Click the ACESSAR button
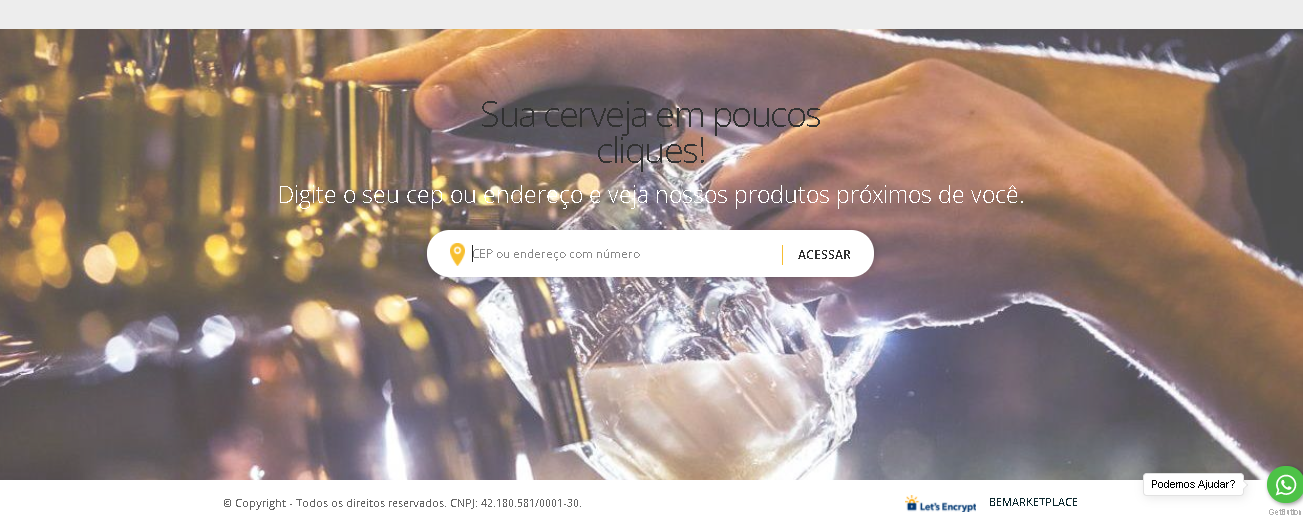 (824, 254)
